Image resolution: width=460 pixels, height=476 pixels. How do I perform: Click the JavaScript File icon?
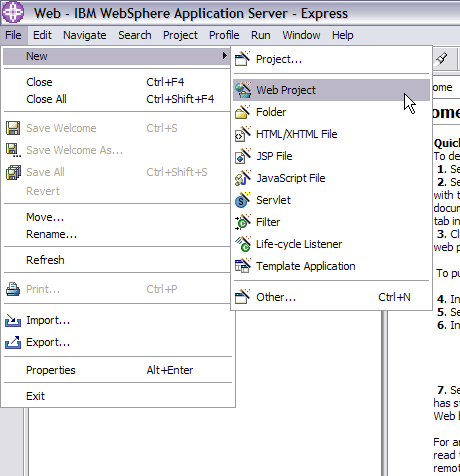pos(242,178)
